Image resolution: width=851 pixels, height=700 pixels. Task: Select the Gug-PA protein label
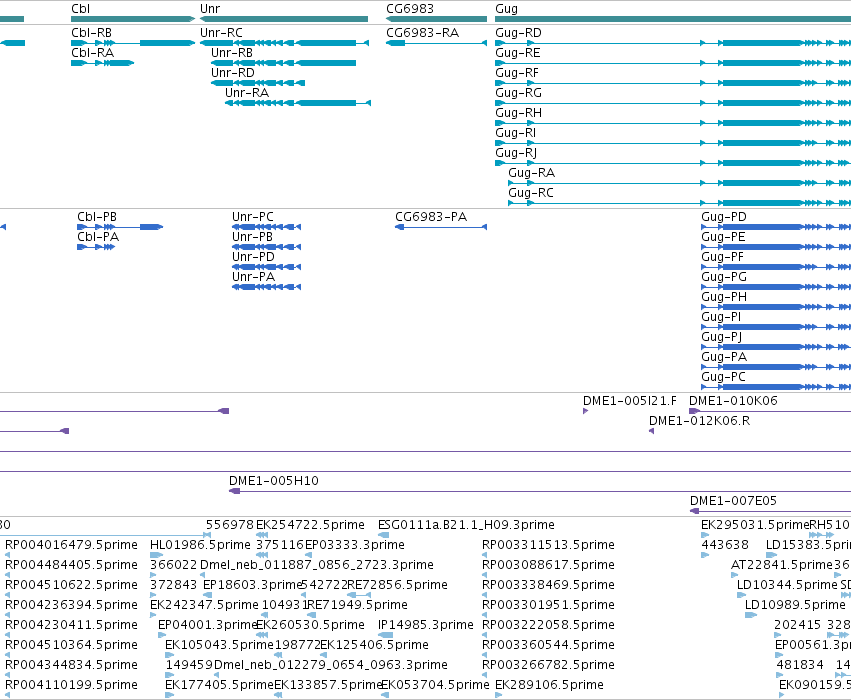(x=724, y=358)
